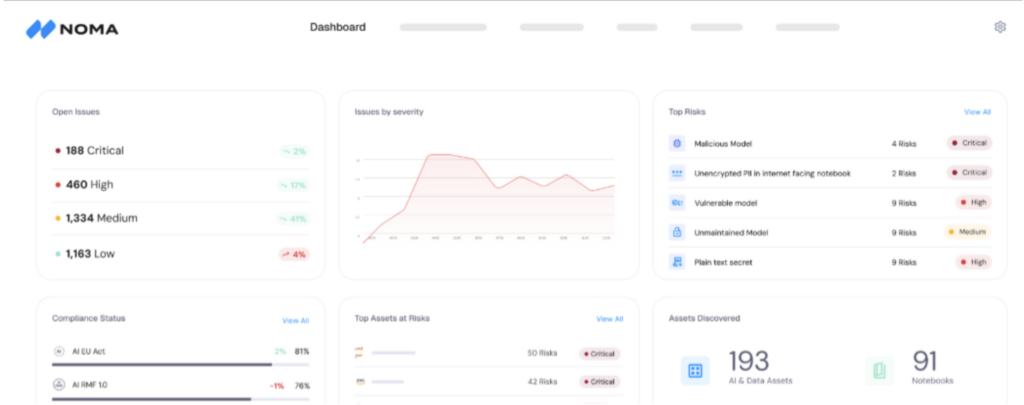Open the Unmaintained Model risk entry
1024x405 pixels.
pos(830,233)
